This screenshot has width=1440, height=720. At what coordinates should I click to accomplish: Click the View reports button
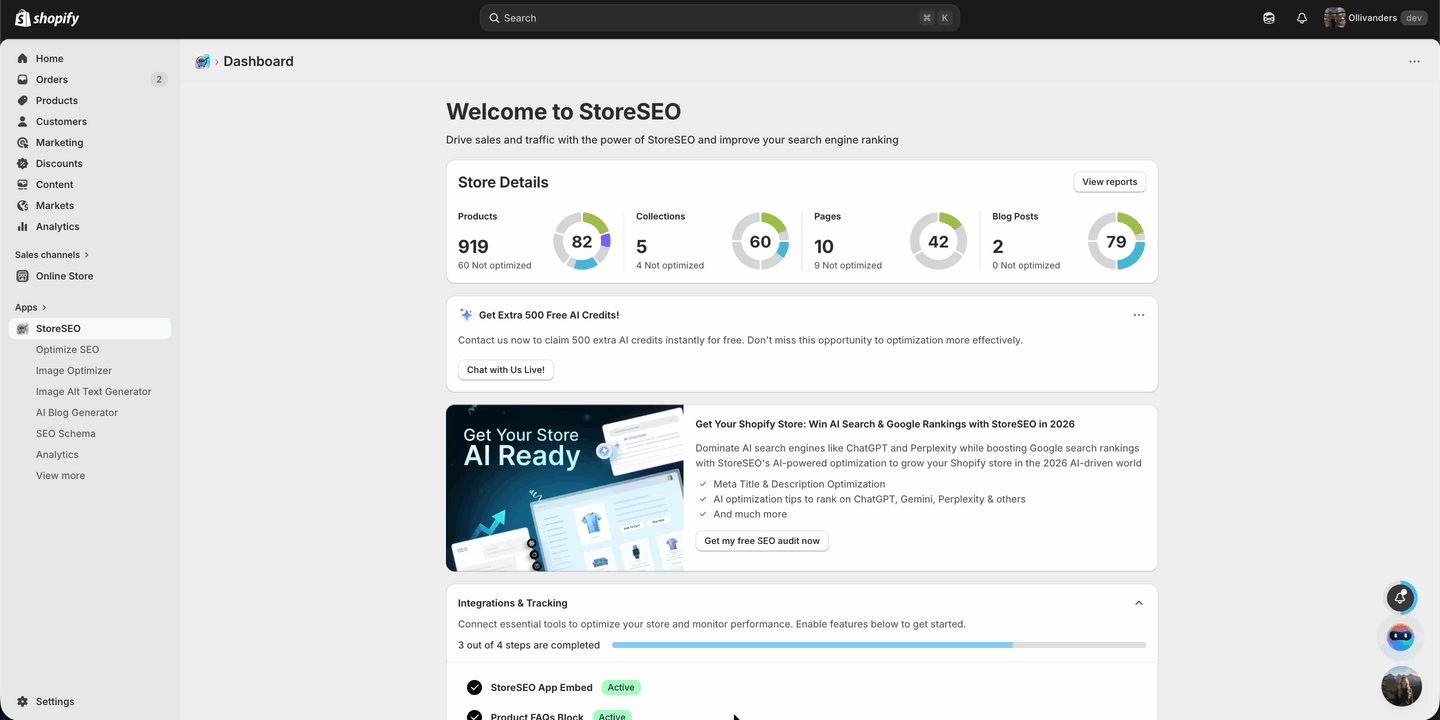(1109, 182)
